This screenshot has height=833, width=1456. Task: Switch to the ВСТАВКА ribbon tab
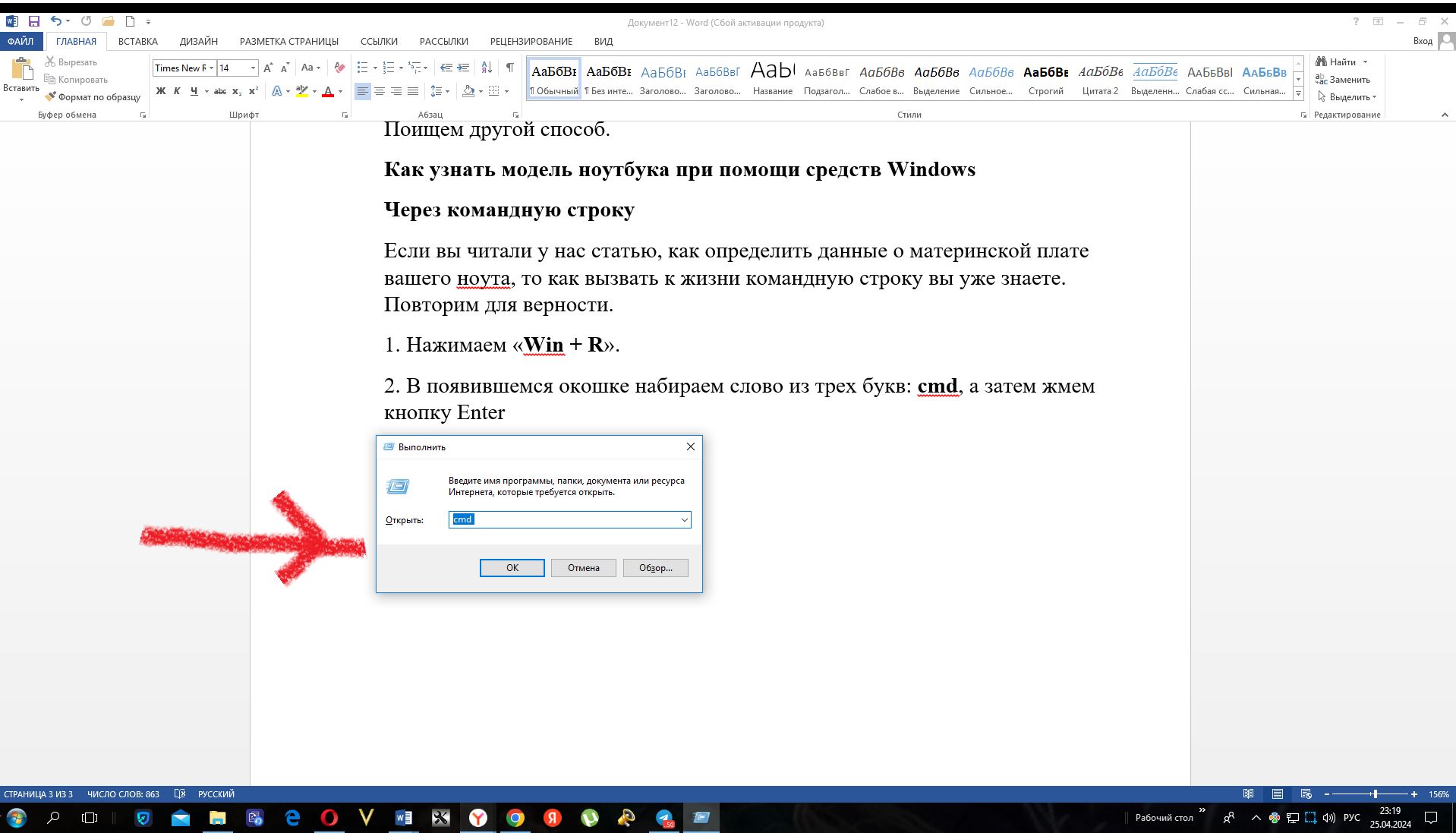pos(138,41)
